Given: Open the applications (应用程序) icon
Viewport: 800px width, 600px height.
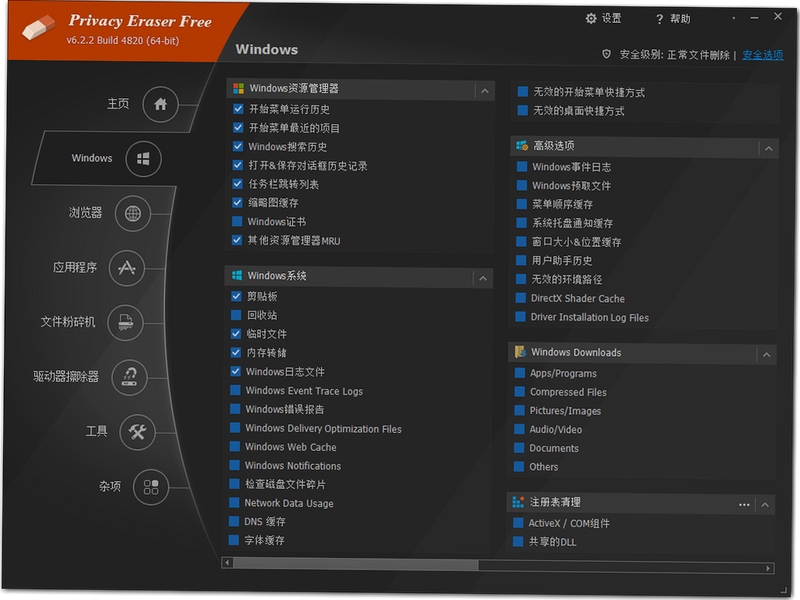Looking at the screenshot, I should click(127, 268).
